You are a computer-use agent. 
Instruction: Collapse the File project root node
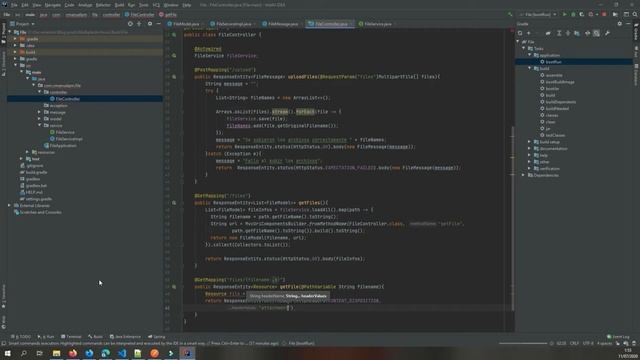pos(10,32)
